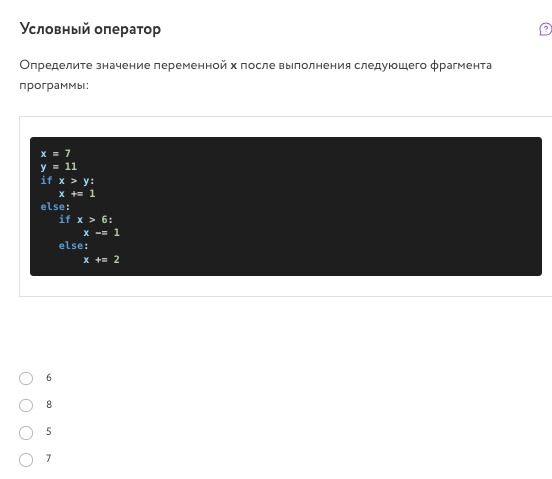Click the question text starting "Определите значение"
The image size is (552, 479).
pyautogui.click(x=256, y=75)
